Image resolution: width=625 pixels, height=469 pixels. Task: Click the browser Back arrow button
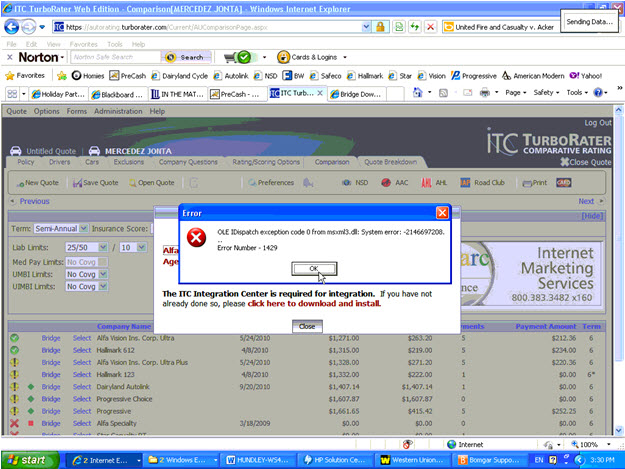pos(12,27)
